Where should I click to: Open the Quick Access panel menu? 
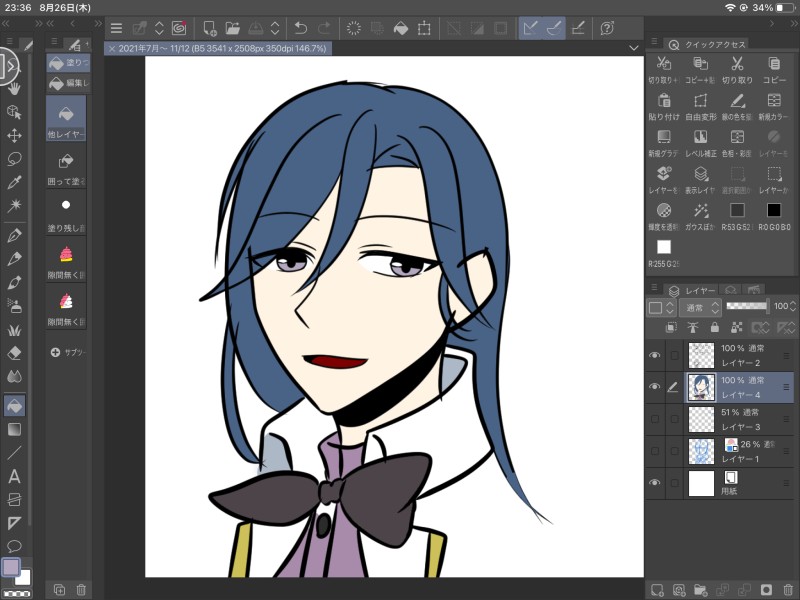pyautogui.click(x=654, y=41)
